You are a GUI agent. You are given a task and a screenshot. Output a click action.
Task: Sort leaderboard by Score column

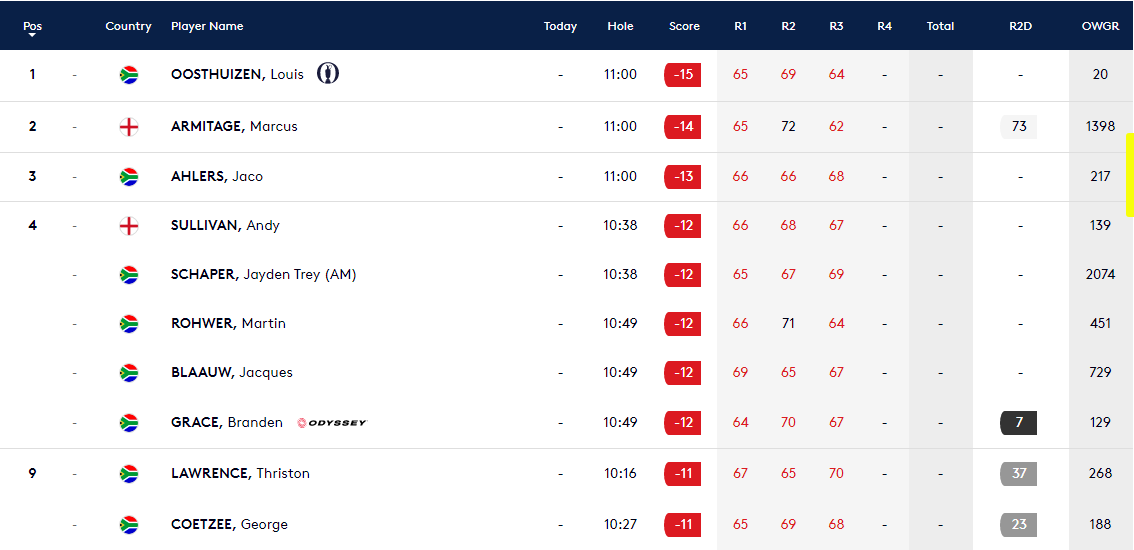point(684,26)
